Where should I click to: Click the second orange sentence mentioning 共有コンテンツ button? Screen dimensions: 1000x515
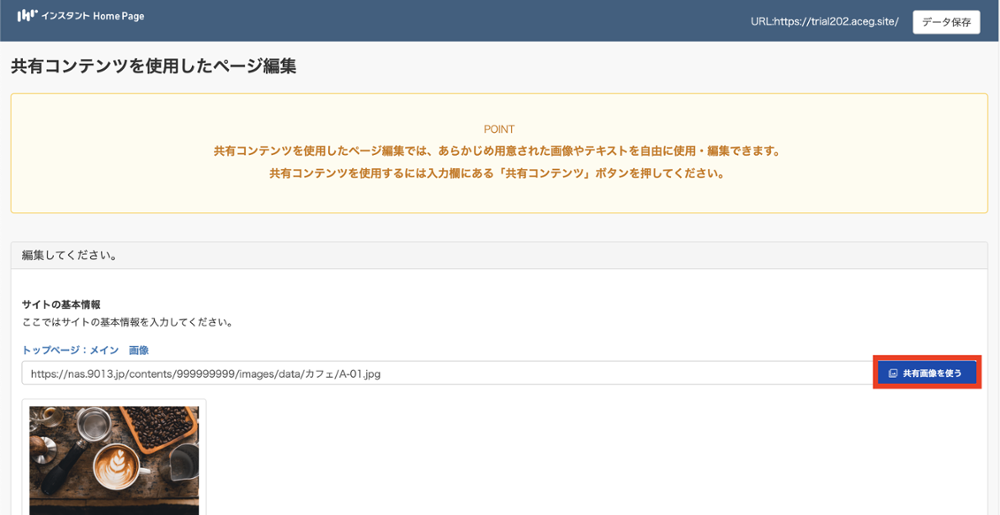[x=496, y=173]
